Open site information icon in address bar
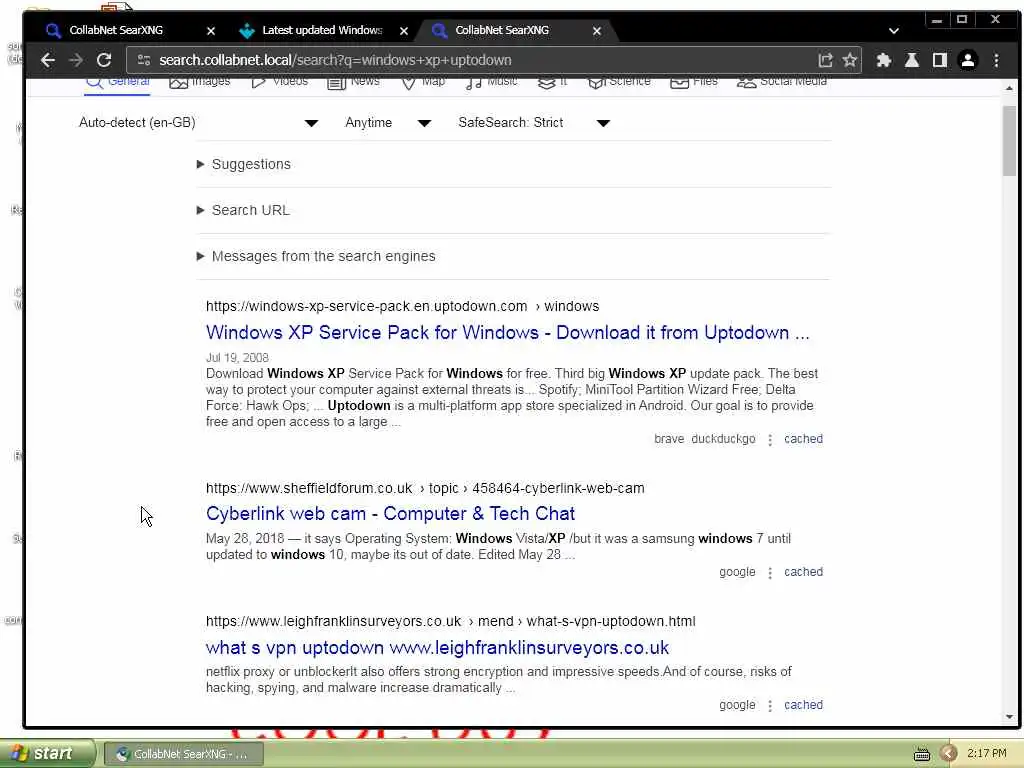Viewport: 1024px width, 768px height. pos(144,60)
